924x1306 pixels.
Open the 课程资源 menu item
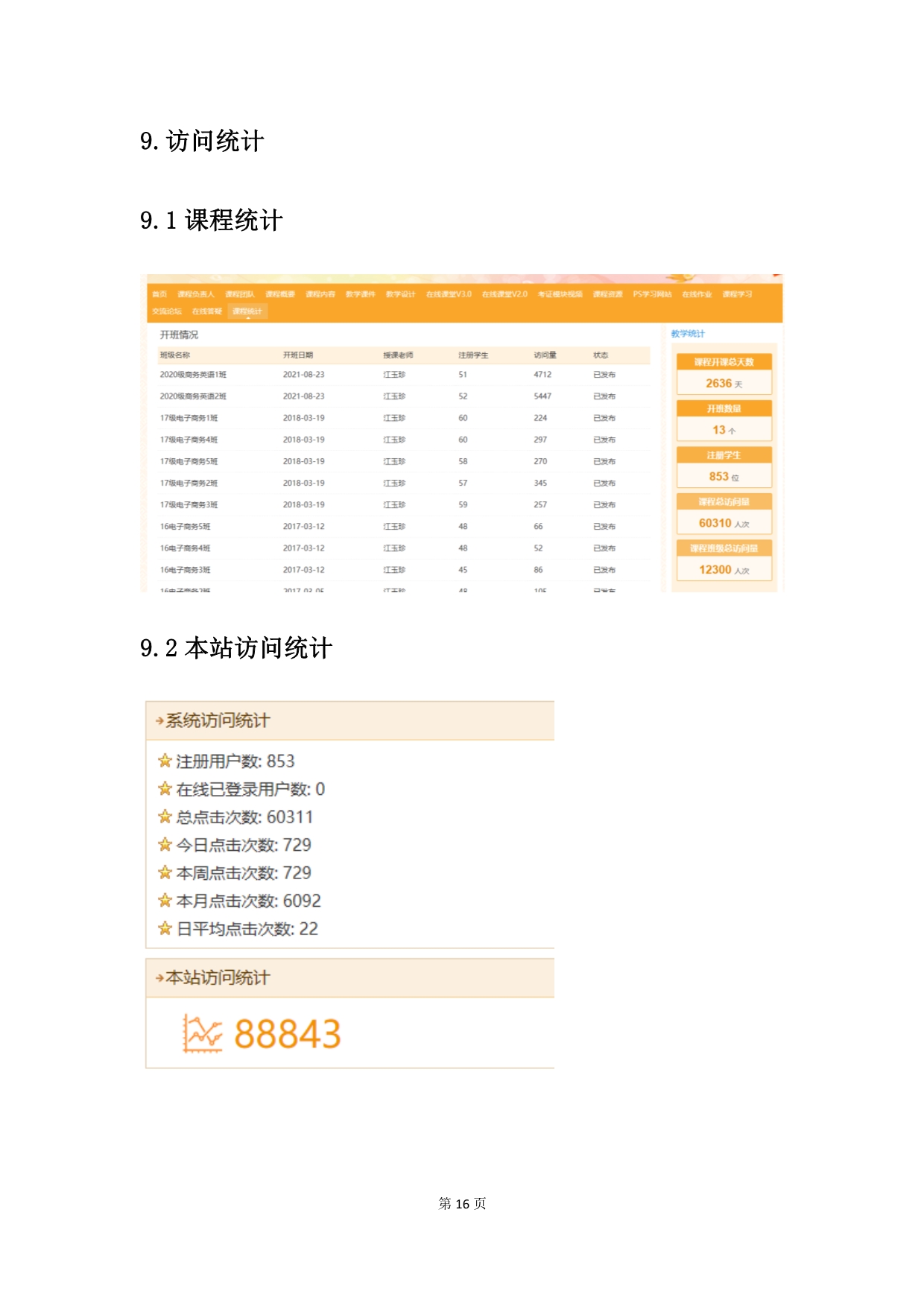(x=608, y=294)
